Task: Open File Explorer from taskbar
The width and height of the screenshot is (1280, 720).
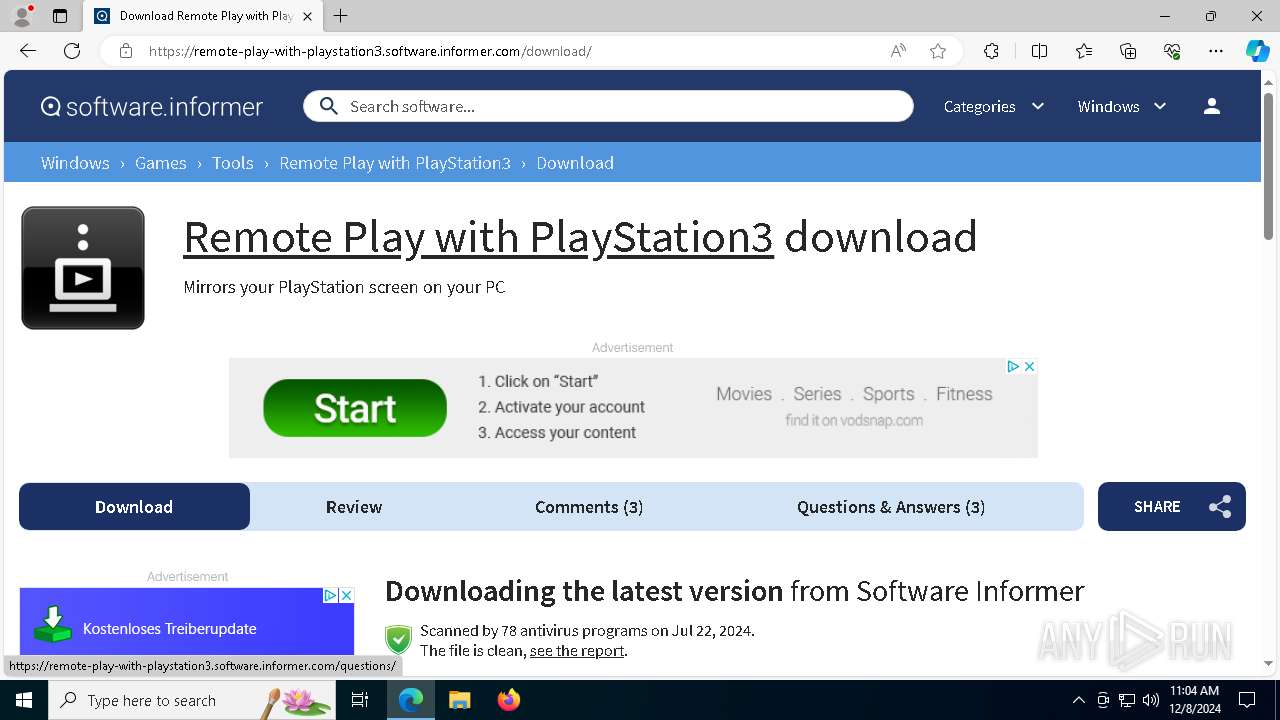Action: click(x=459, y=700)
